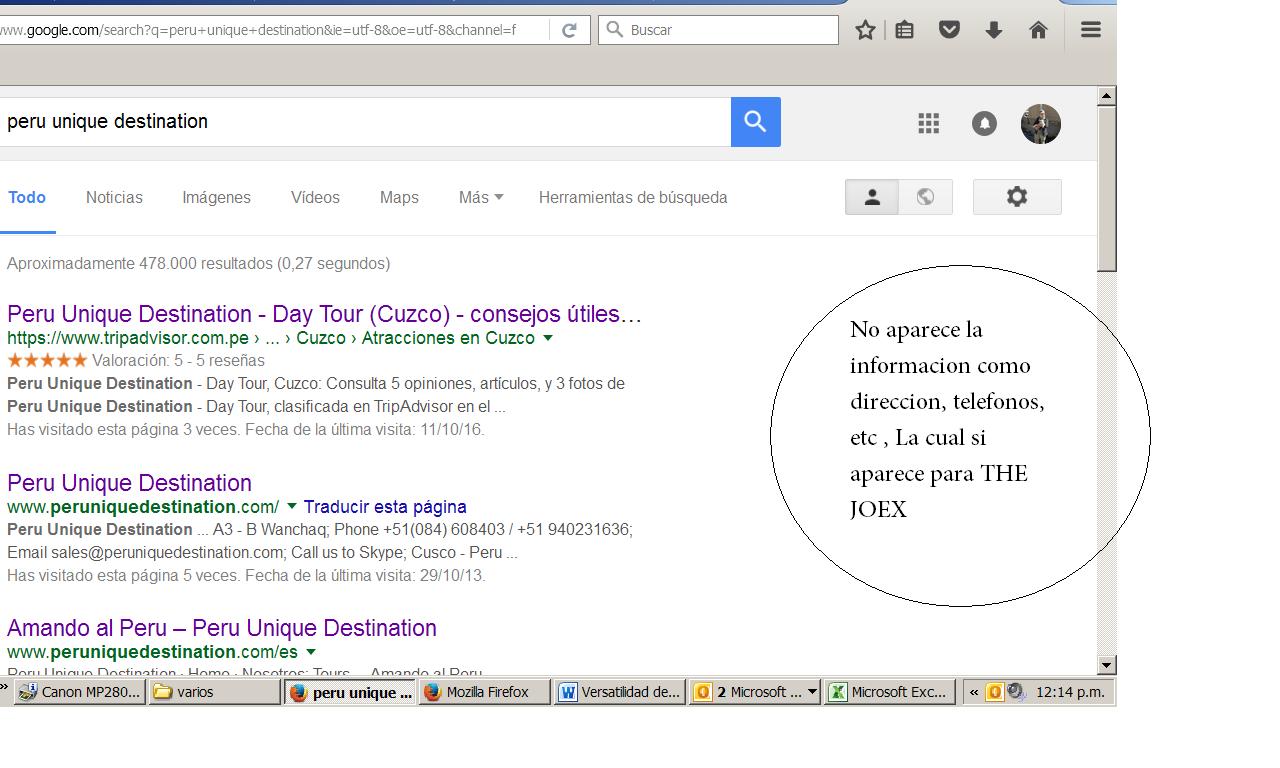The width and height of the screenshot is (1280, 768).
Task: Switch to Microsoft Excel taskbar window
Action: 890,692
